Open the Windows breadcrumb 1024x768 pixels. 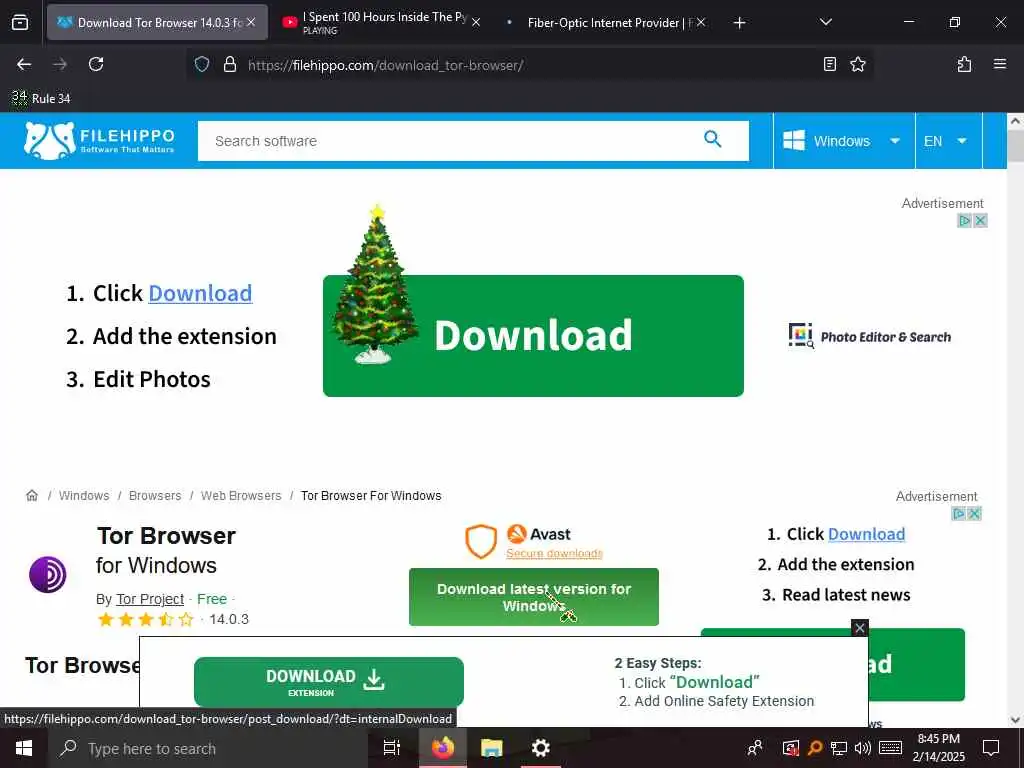point(84,496)
